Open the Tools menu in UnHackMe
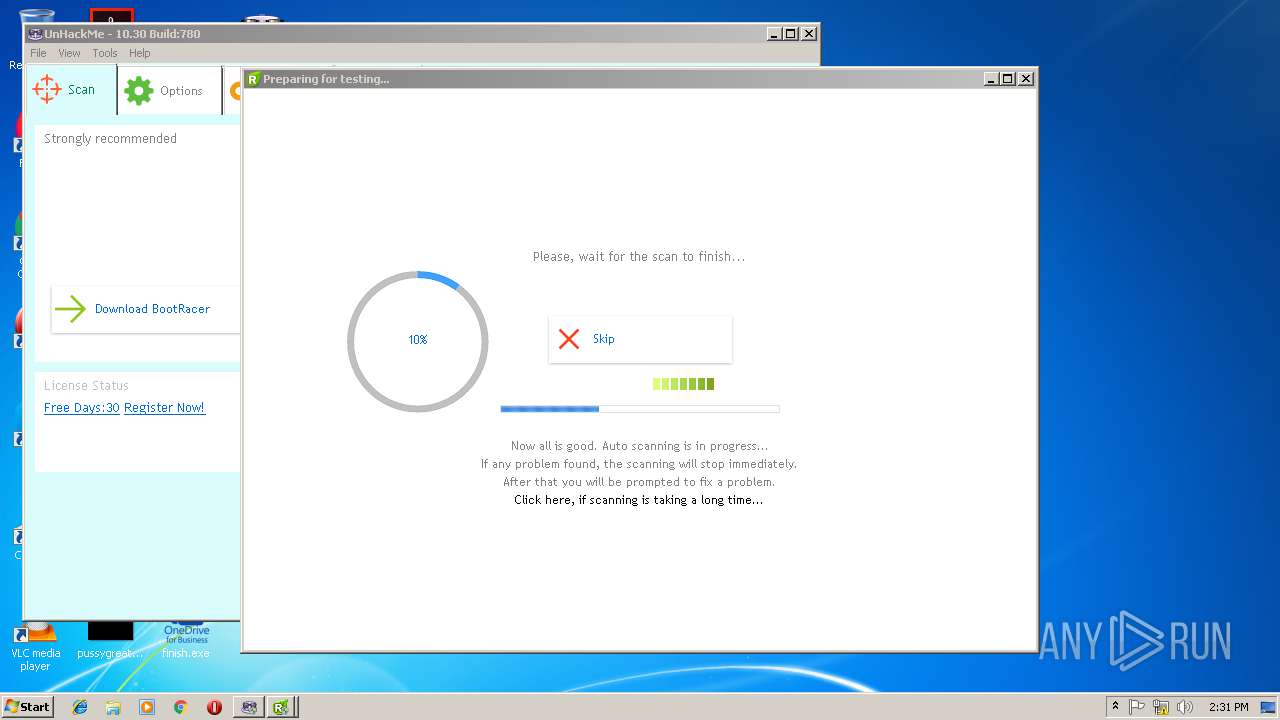Viewport: 1280px width, 720px height. pos(105,53)
